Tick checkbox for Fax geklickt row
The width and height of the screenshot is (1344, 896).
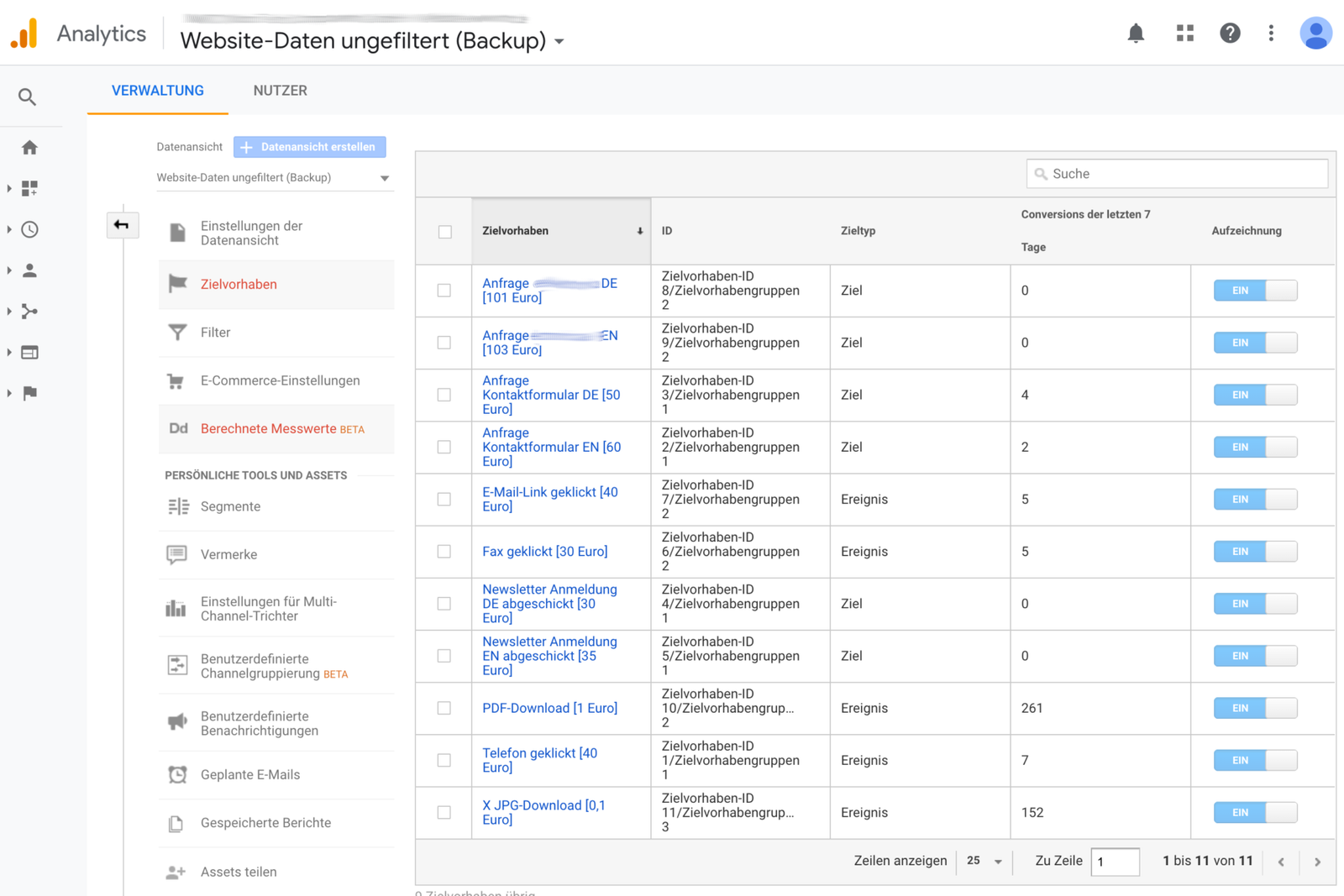444,552
